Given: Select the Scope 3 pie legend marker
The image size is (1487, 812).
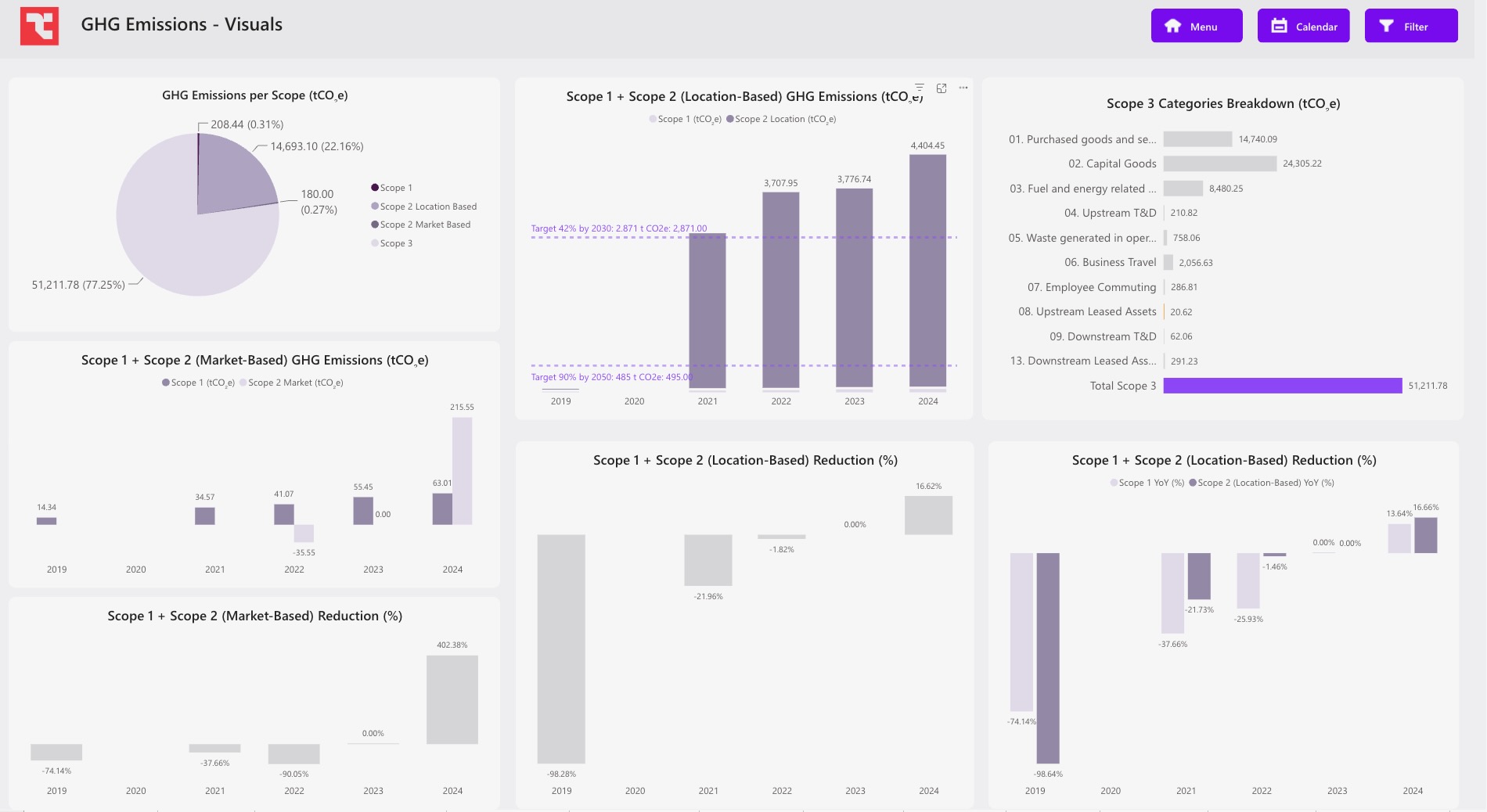Looking at the screenshot, I should 375,243.
